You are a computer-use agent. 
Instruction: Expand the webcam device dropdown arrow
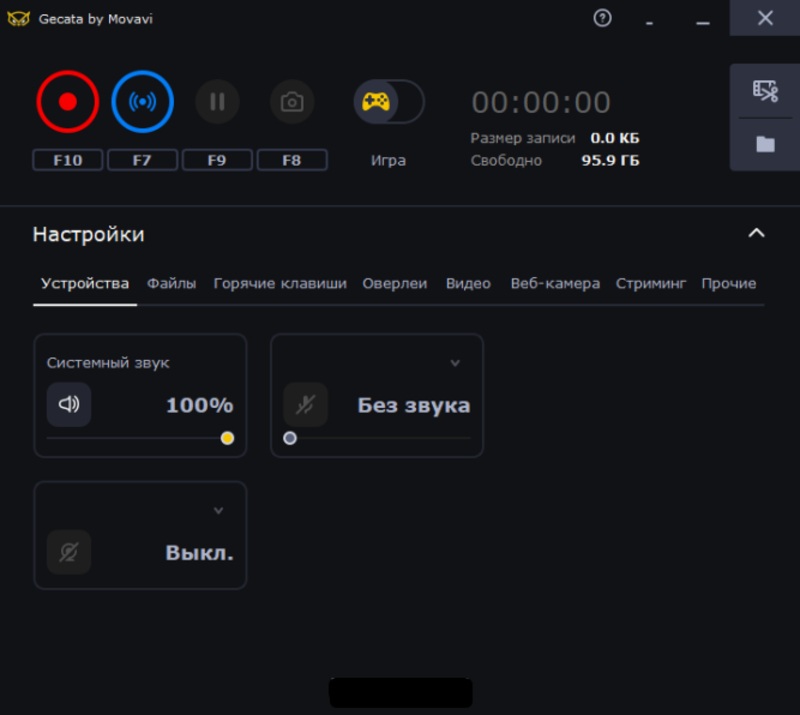(218, 511)
